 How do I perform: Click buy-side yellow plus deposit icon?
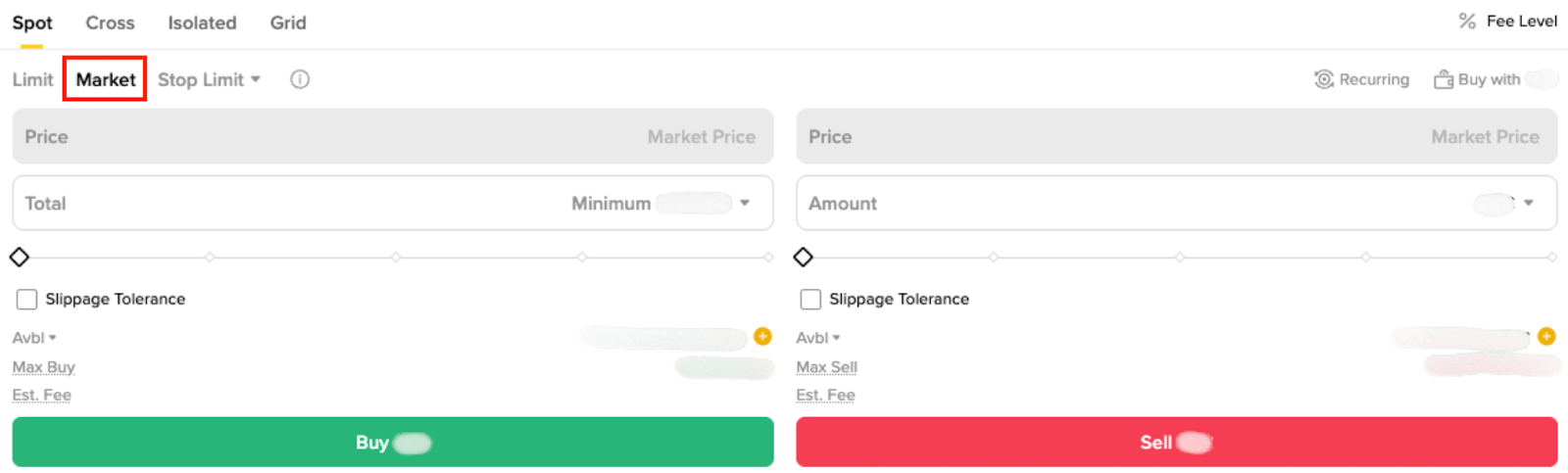tap(762, 337)
